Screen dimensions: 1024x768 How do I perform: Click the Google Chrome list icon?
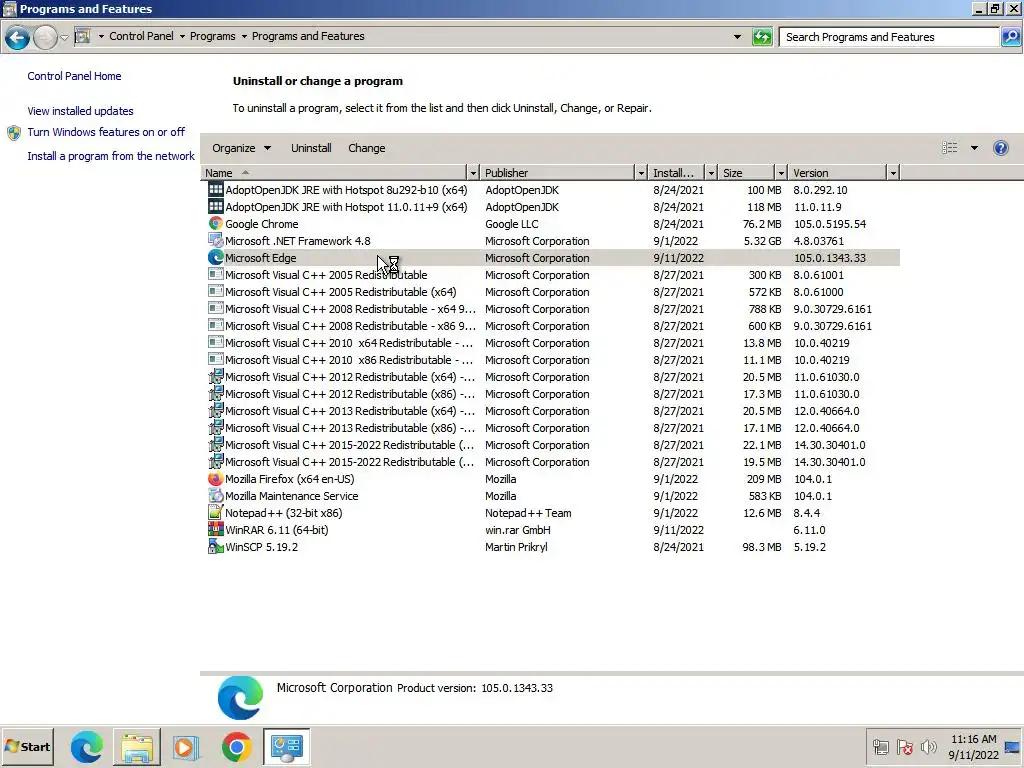click(215, 223)
